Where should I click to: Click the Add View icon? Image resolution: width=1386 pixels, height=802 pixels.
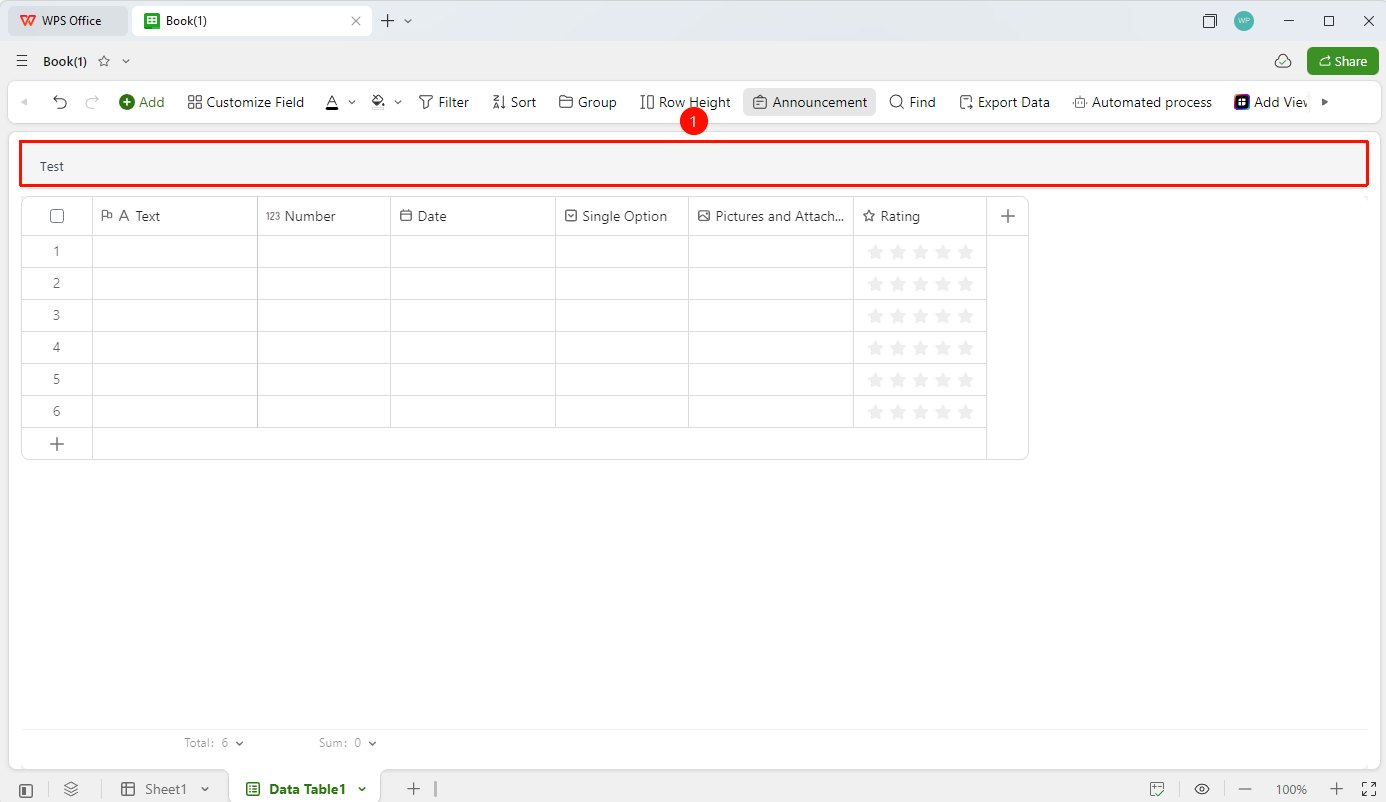pyautogui.click(x=1242, y=102)
